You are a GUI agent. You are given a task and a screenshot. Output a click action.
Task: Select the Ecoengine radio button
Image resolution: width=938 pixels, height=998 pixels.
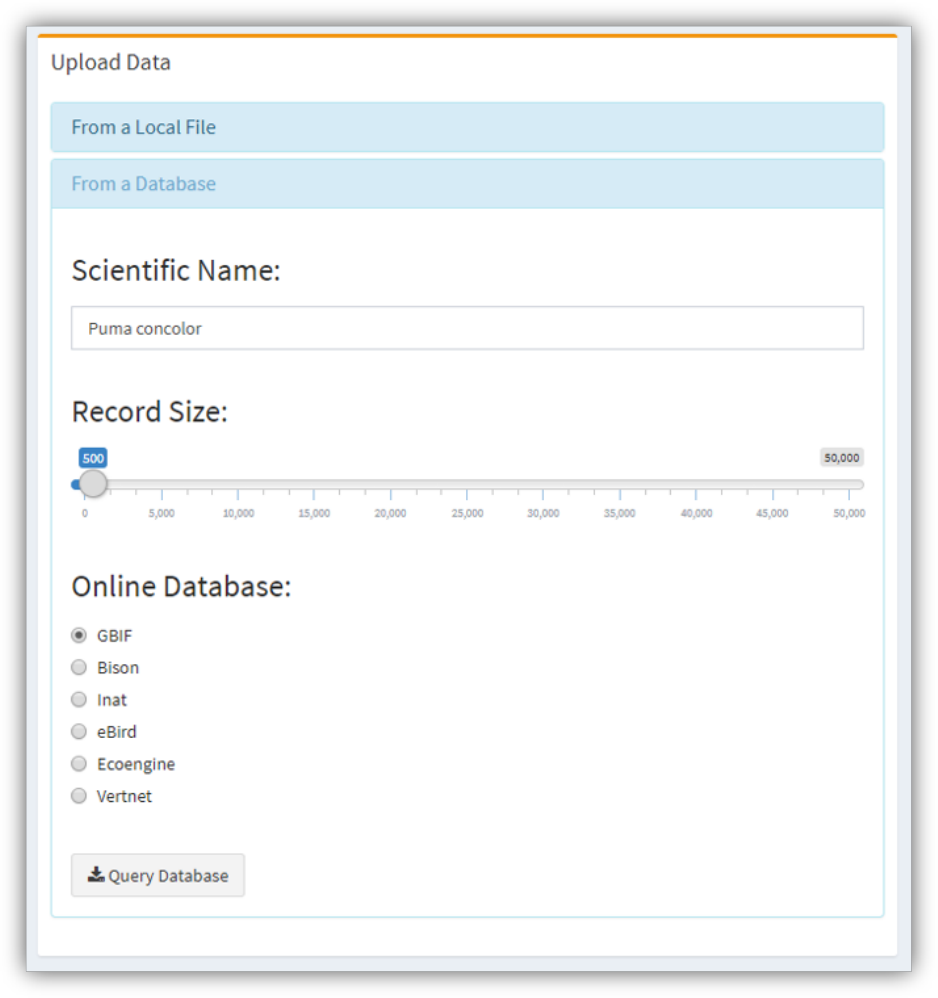coord(79,764)
